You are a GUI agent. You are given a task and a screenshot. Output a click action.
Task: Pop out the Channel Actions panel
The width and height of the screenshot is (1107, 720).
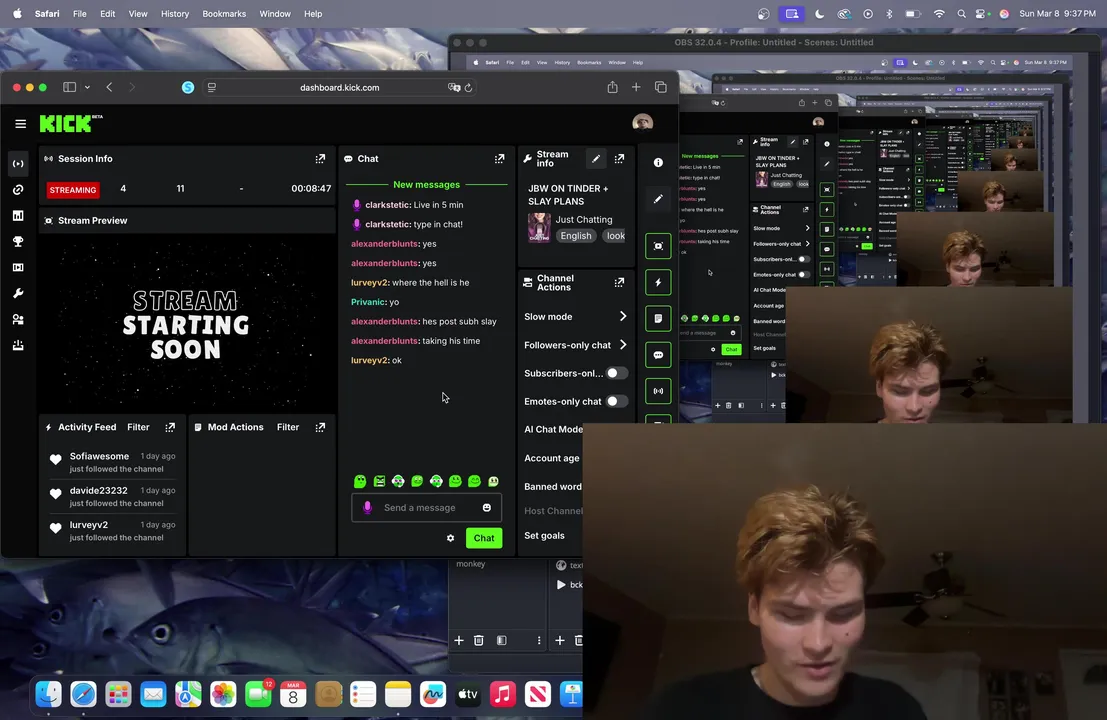click(x=619, y=282)
